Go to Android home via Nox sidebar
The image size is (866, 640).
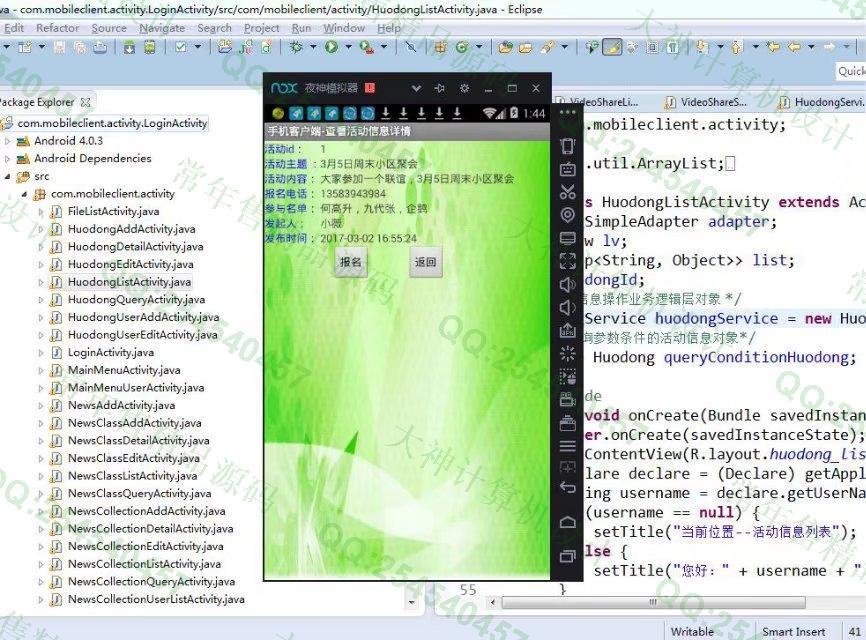(x=568, y=522)
